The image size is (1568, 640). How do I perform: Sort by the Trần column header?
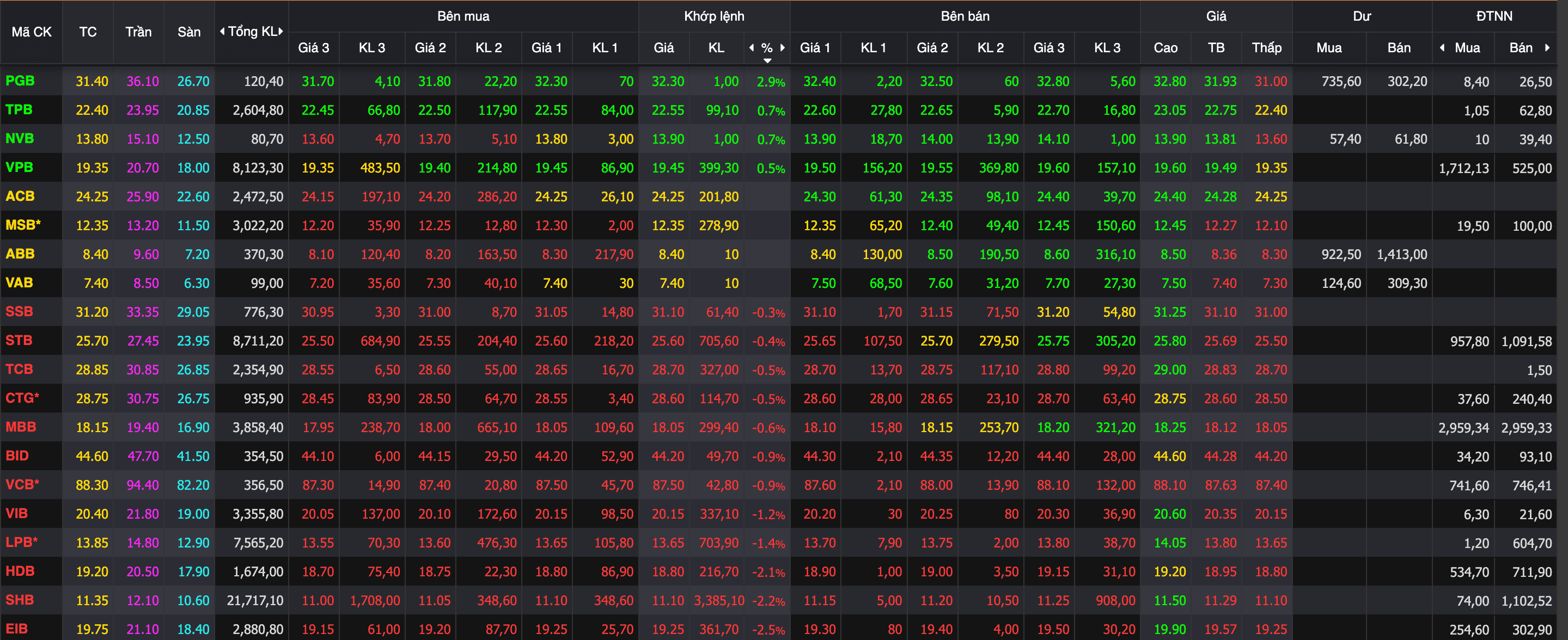tap(138, 32)
